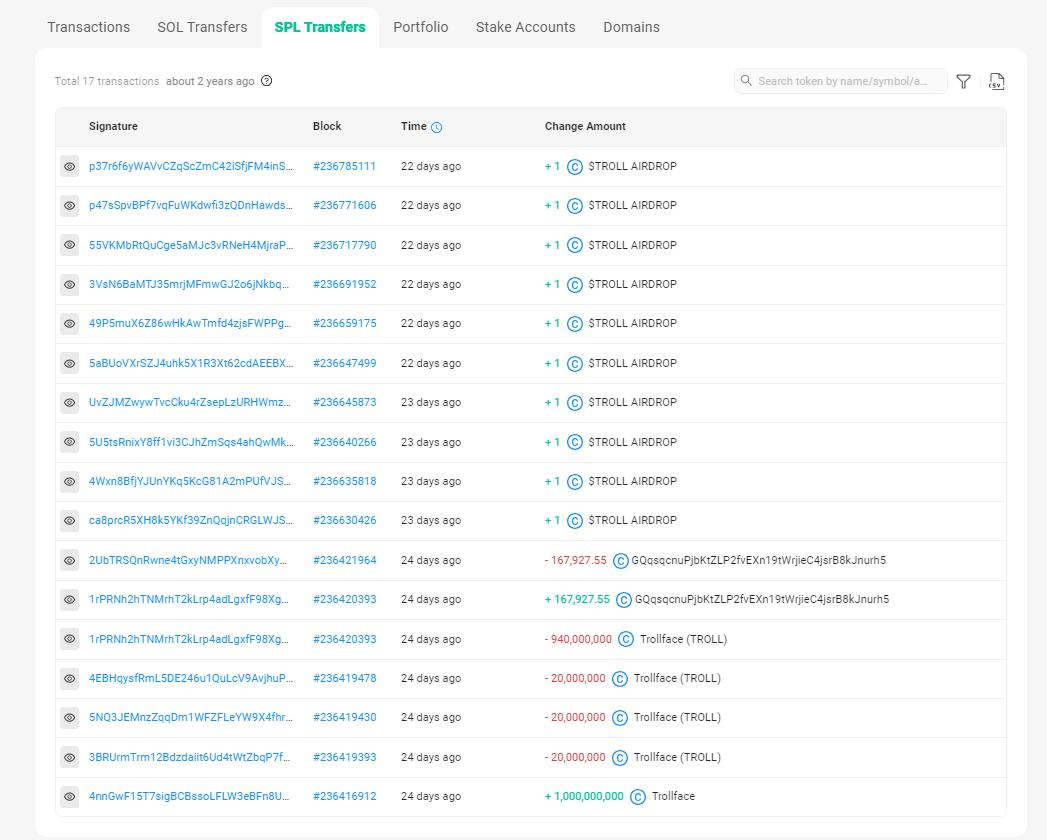
Task: Open GQqsqcnu token in the -167,927.55 row
Action: [759, 560]
